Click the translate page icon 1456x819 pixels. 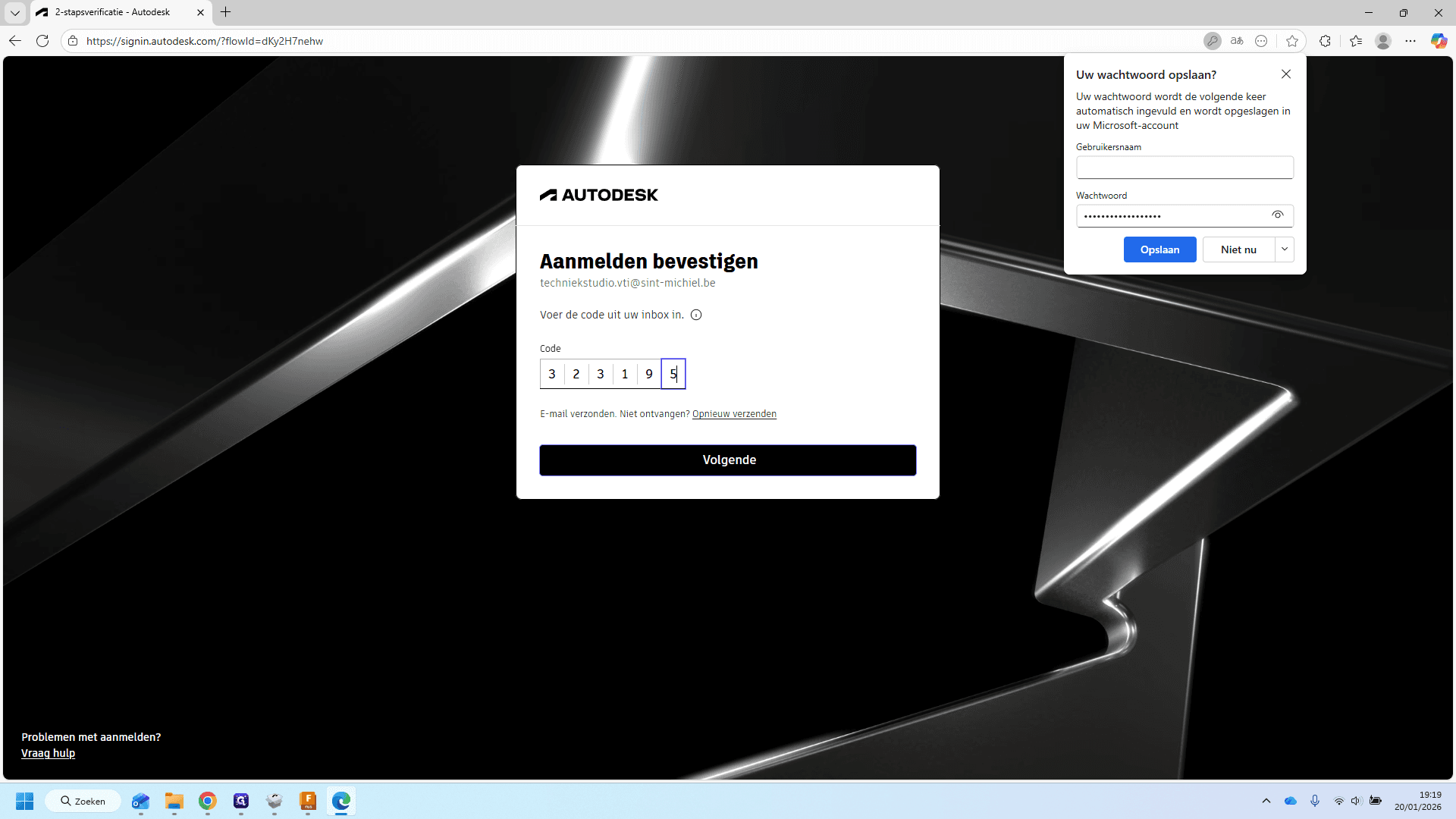tap(1237, 41)
